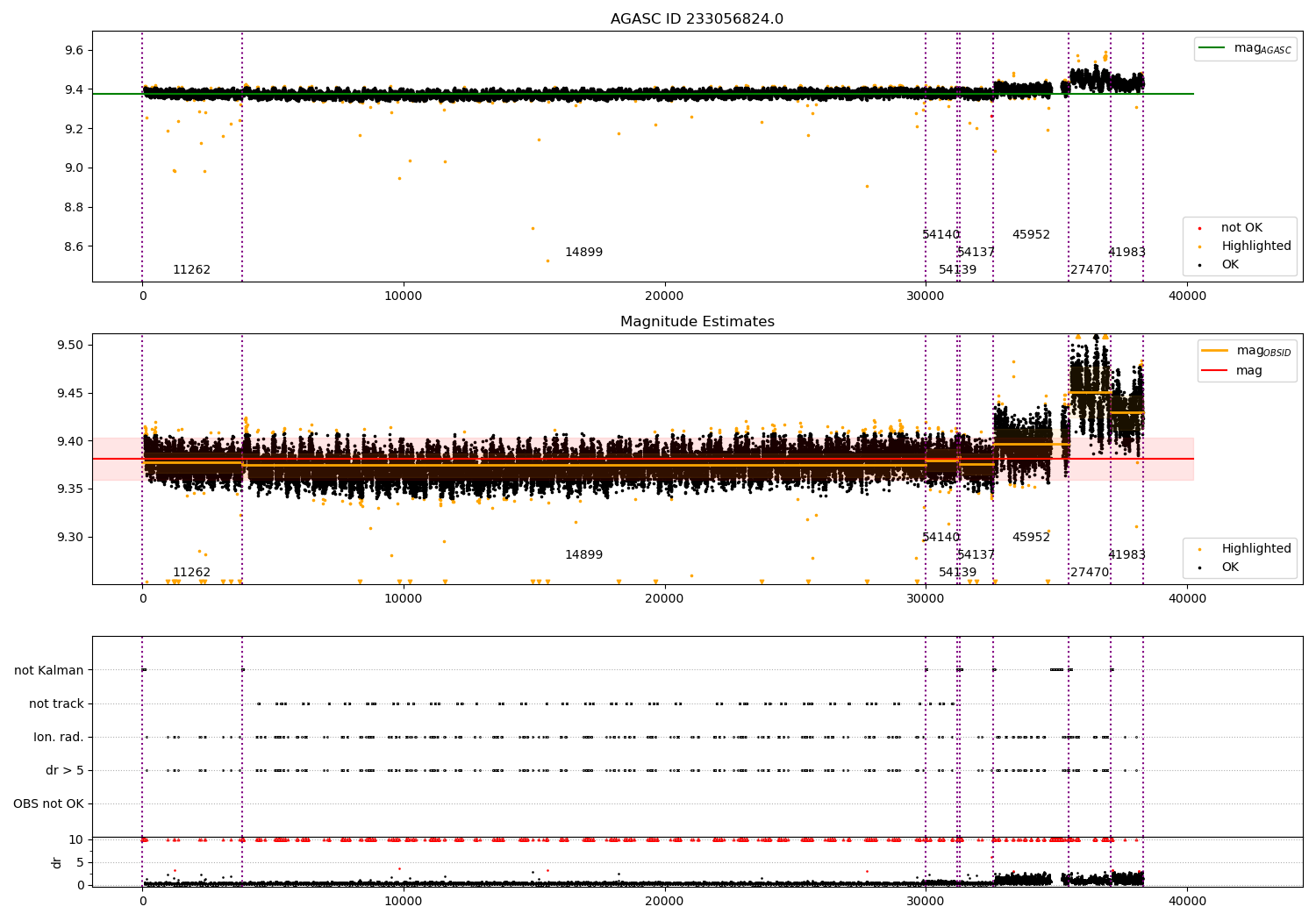This screenshot has width=1316, height=921.
Task: Click the title AGASC ID 233056824.0
Action: (x=697, y=18)
